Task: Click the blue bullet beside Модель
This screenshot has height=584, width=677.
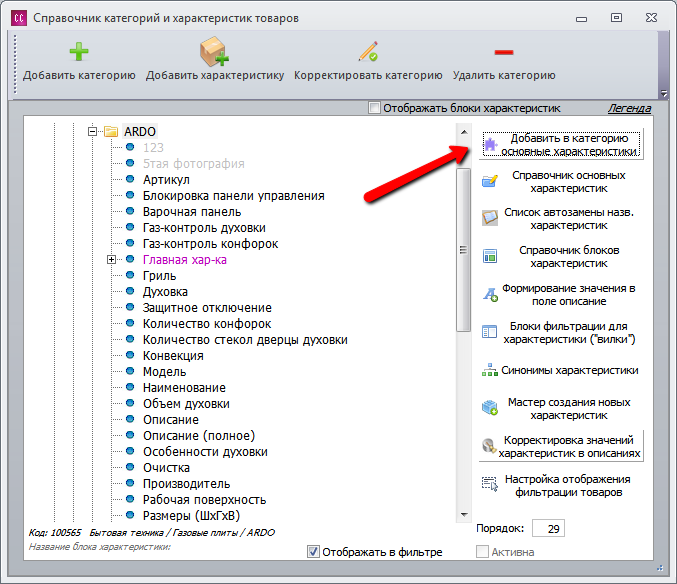Action: (x=130, y=370)
